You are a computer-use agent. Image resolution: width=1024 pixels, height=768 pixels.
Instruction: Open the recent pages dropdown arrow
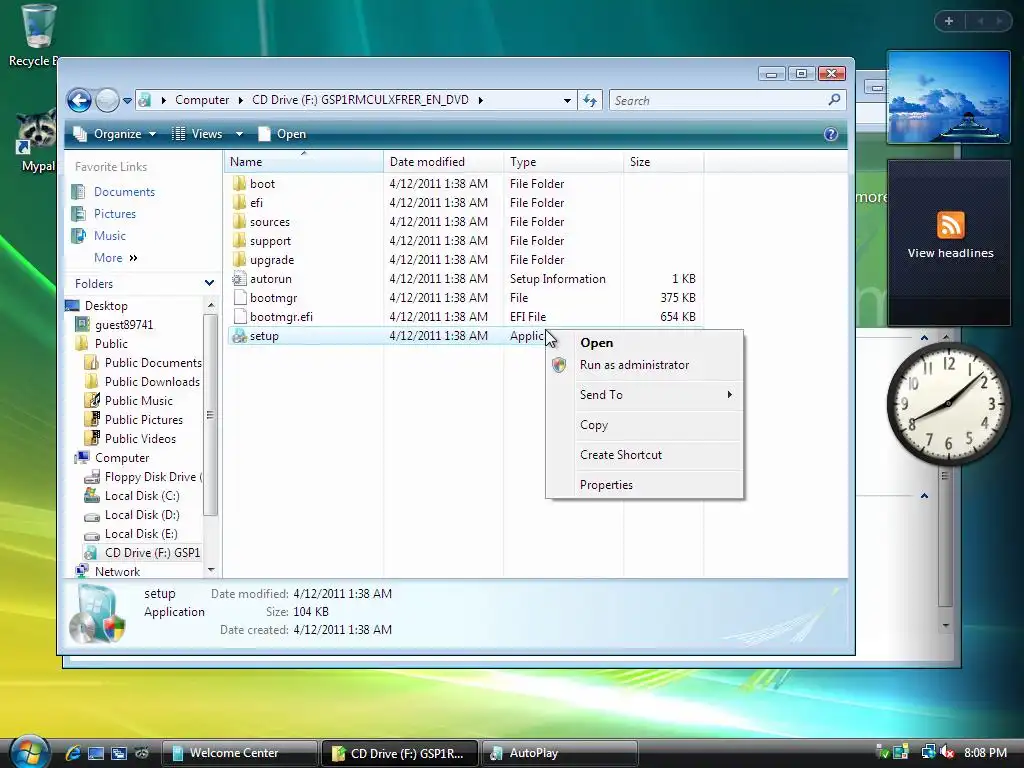[x=127, y=101]
